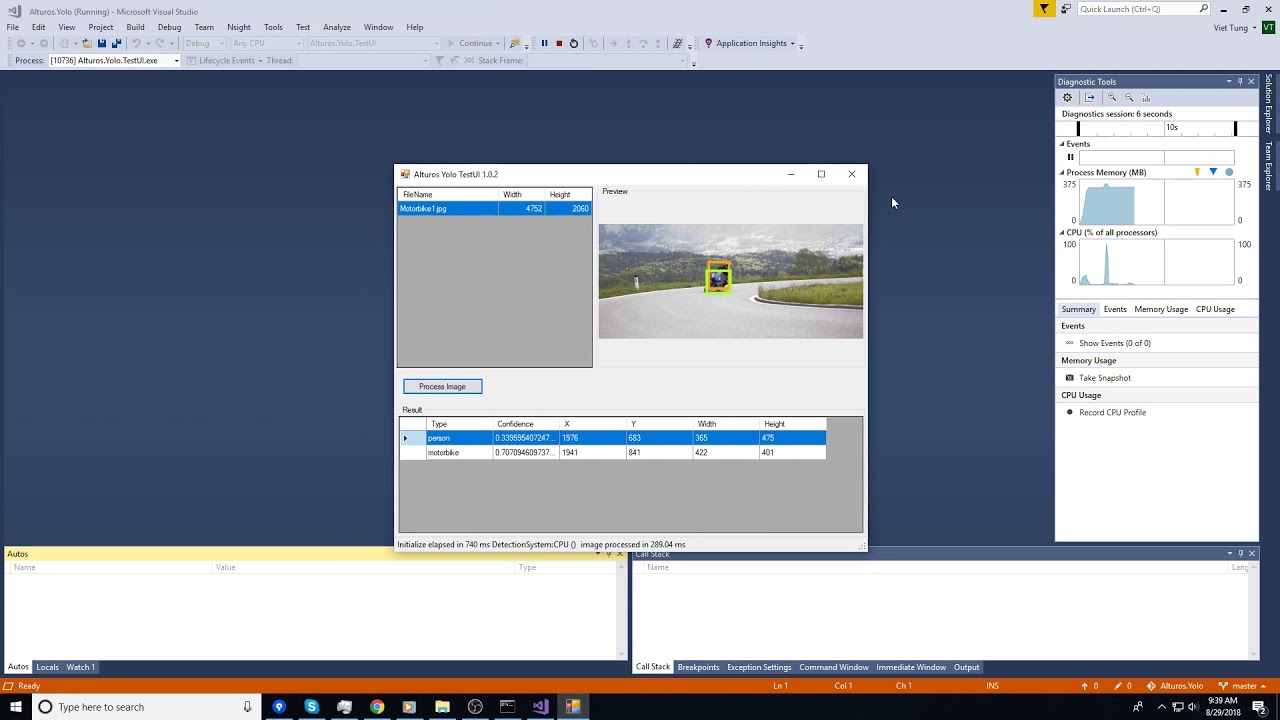Open the Watch 1 tab

pyautogui.click(x=81, y=667)
